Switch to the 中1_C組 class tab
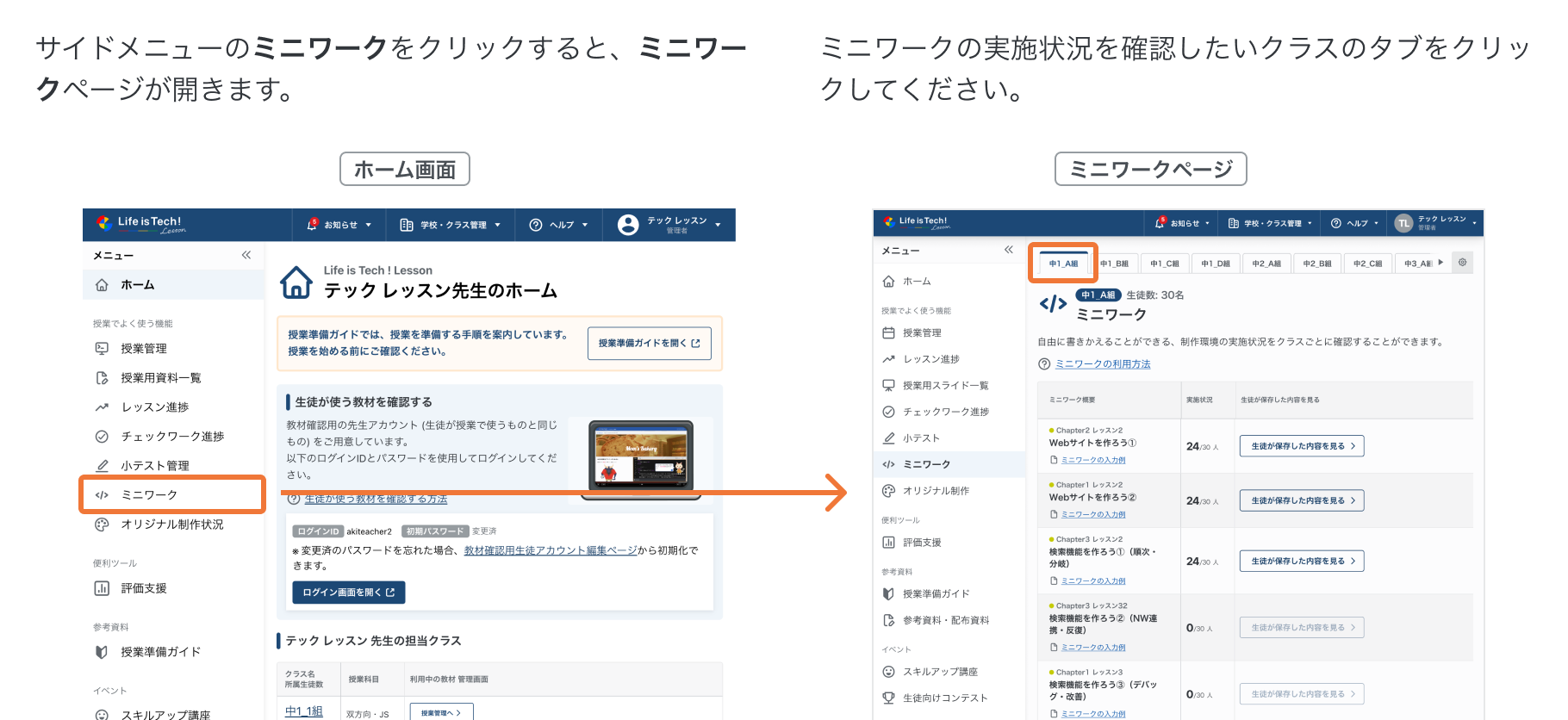 (x=1165, y=264)
